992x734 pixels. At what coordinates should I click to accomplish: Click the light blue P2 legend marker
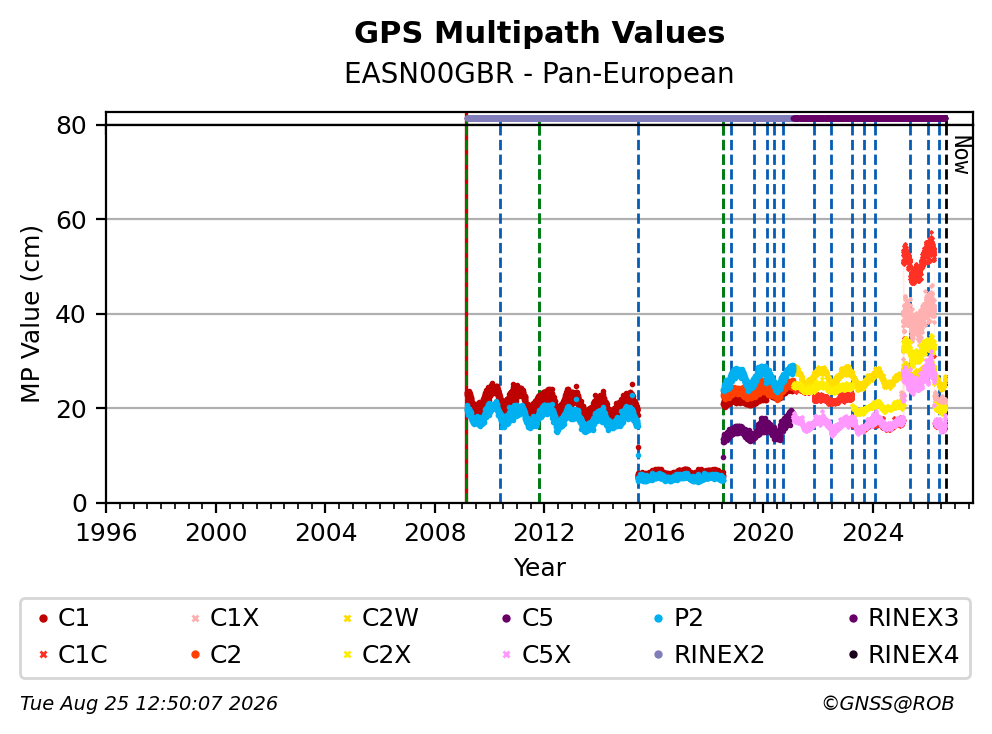[659, 618]
